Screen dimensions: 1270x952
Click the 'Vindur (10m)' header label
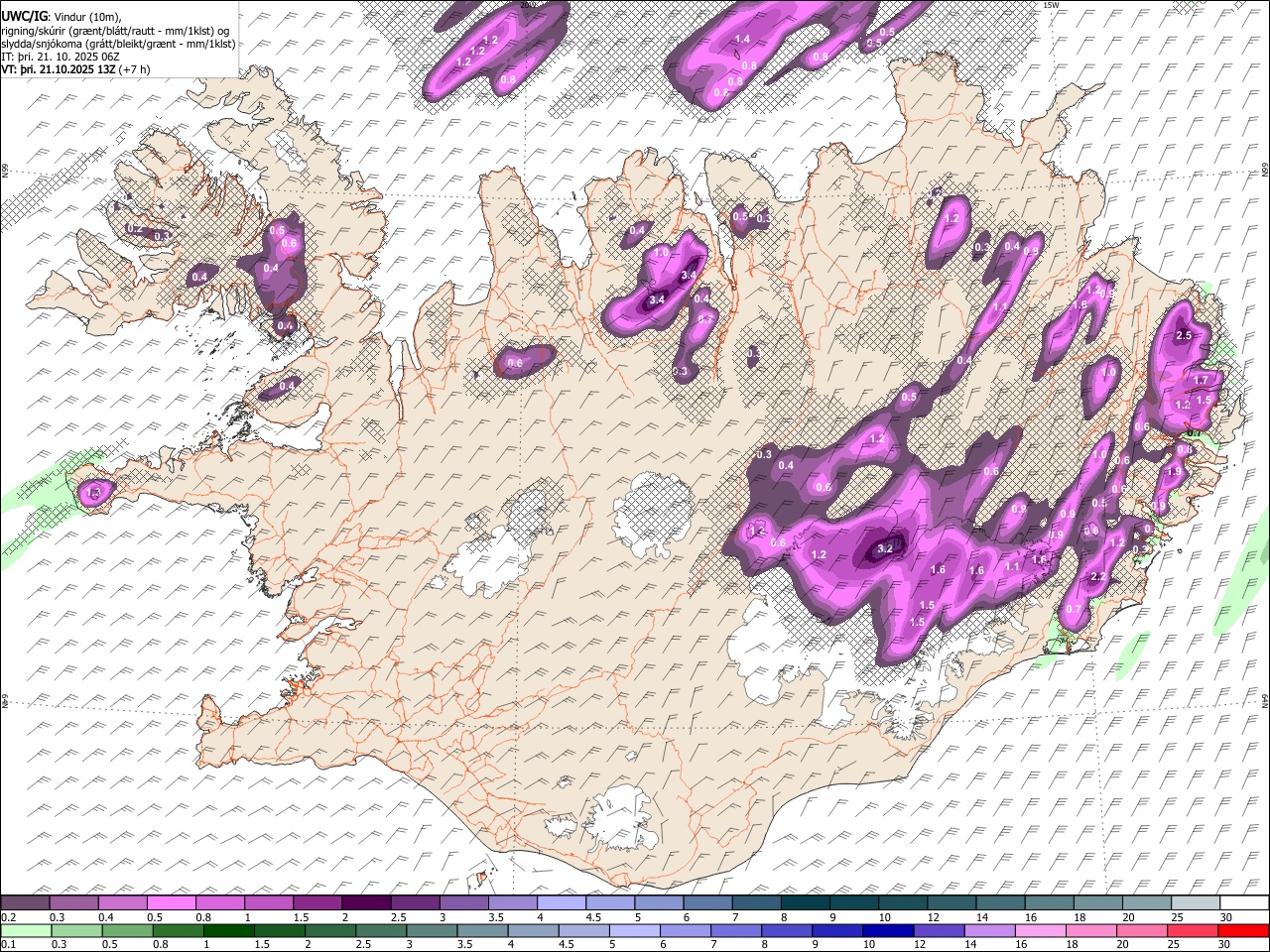click(x=87, y=17)
